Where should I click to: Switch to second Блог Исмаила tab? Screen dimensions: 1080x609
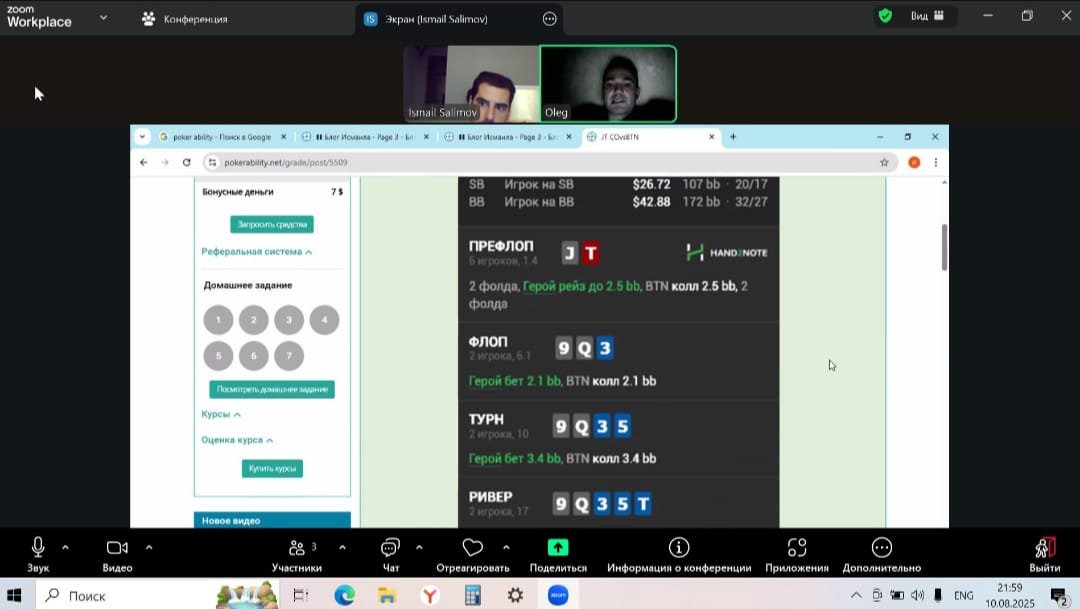coord(508,137)
